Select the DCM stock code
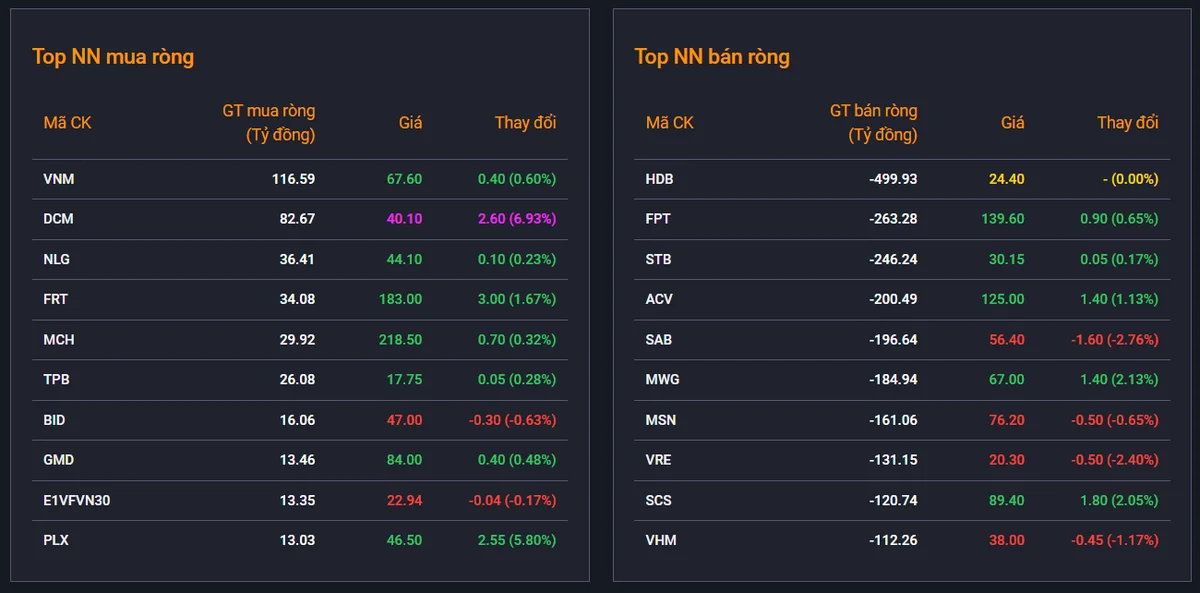1200x593 pixels. point(59,219)
